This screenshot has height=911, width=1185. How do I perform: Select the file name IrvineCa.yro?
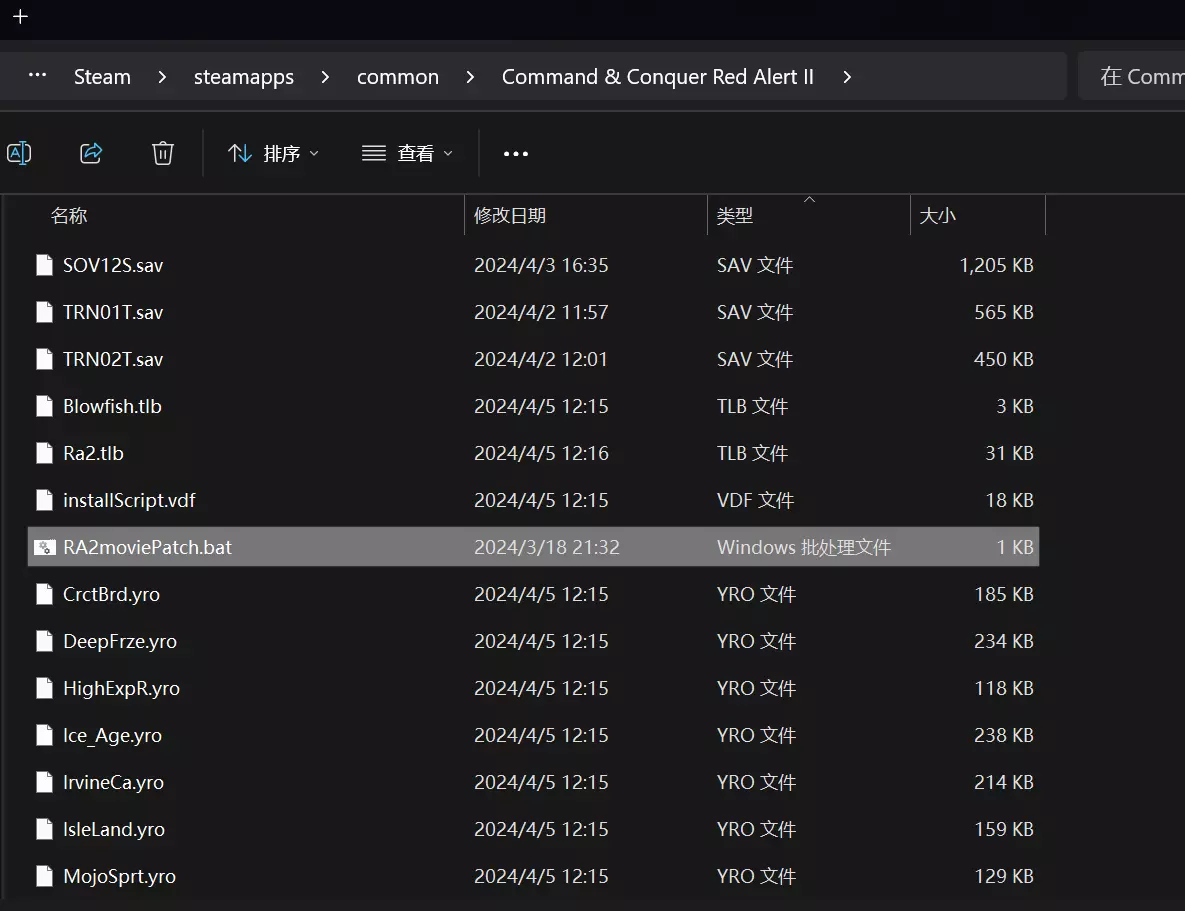[x=113, y=782]
